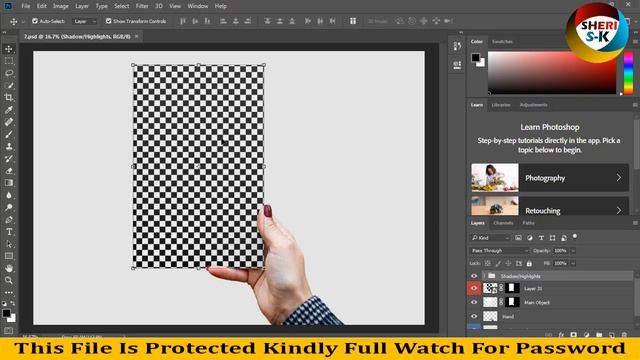Switch to the Swatches tab

tap(502, 42)
